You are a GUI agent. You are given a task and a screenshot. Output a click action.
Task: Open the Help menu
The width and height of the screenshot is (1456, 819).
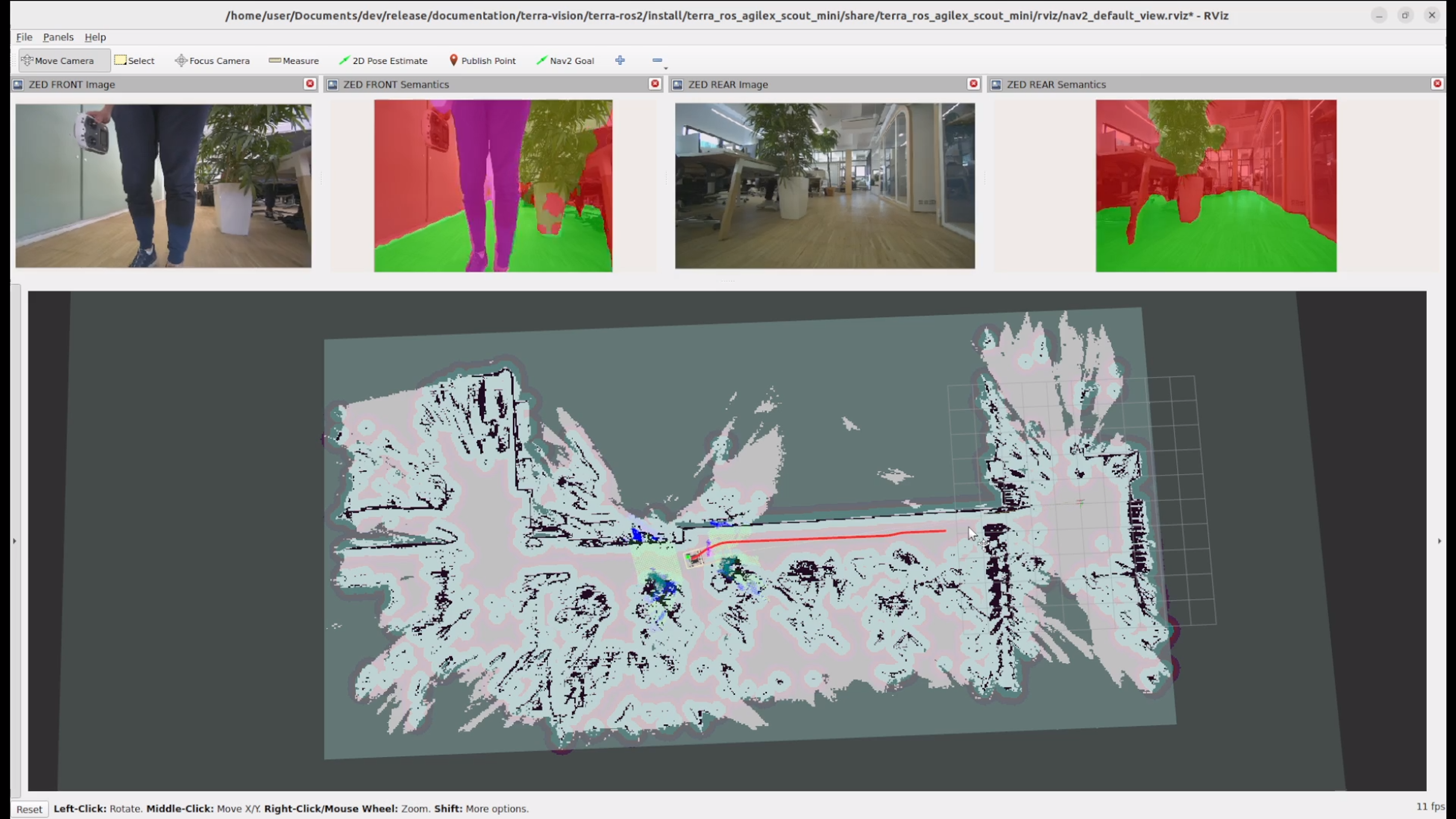click(95, 37)
